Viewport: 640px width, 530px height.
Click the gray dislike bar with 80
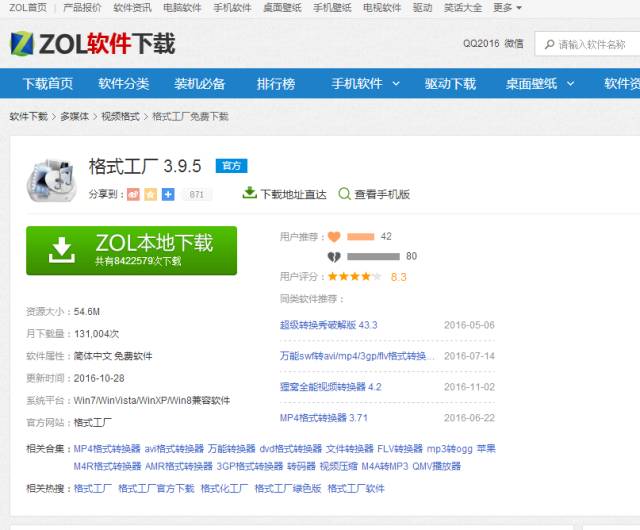click(373, 256)
